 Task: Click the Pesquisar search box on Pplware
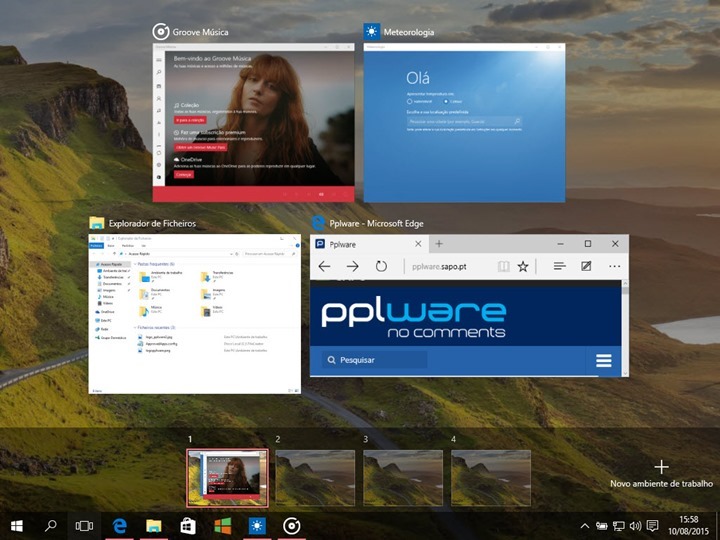click(375, 360)
